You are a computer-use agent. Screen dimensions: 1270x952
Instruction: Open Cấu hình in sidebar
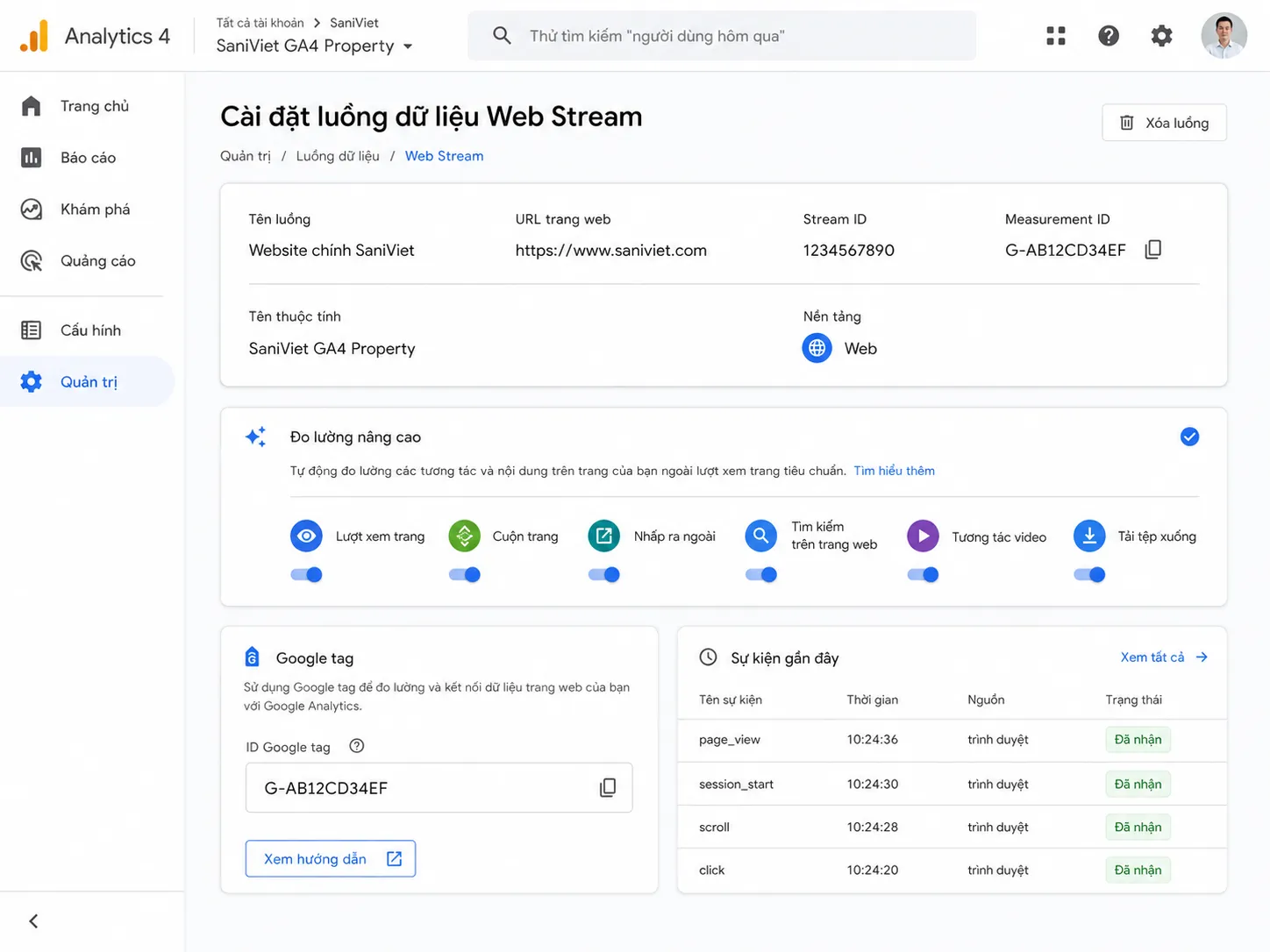click(88, 330)
